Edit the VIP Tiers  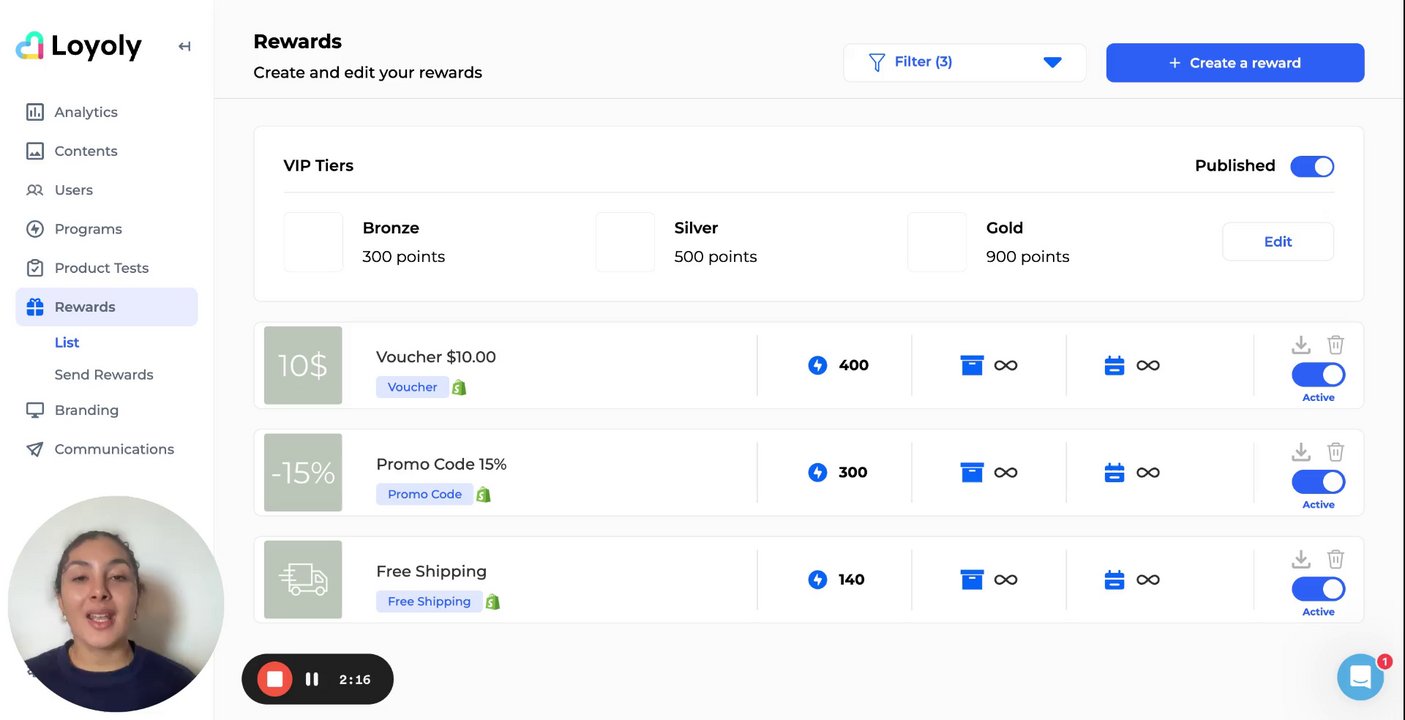click(x=1277, y=242)
